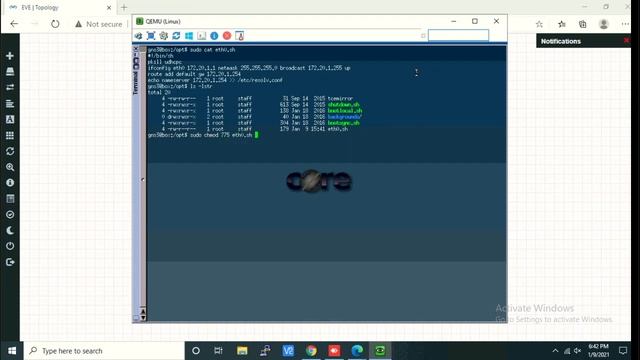Toggle night mode moon icon in EVE sidebar
Viewport: 640px width, 360px height.
pyautogui.click(x=10, y=231)
